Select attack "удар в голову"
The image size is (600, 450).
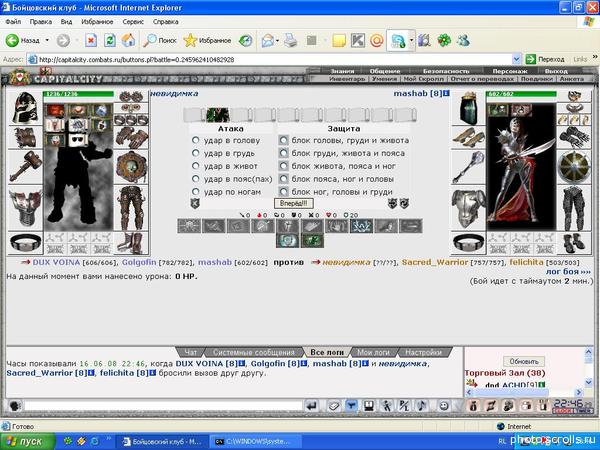[x=195, y=140]
